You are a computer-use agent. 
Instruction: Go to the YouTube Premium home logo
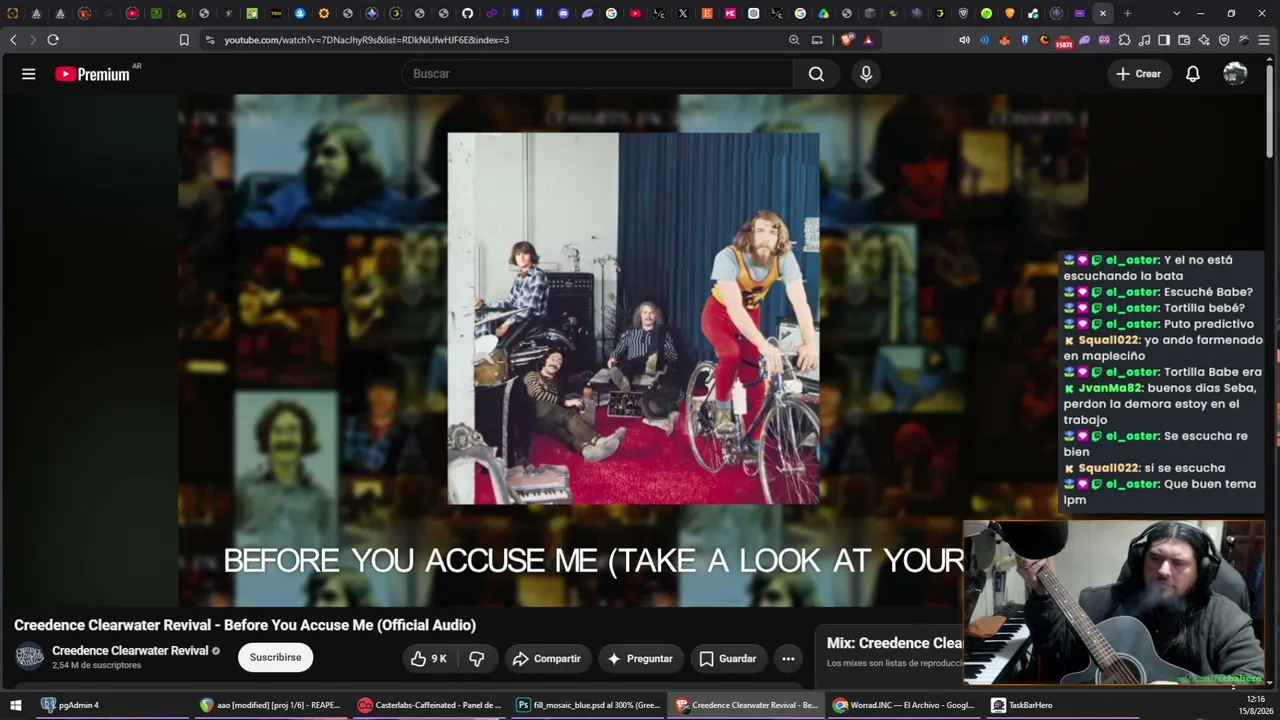click(x=93, y=74)
